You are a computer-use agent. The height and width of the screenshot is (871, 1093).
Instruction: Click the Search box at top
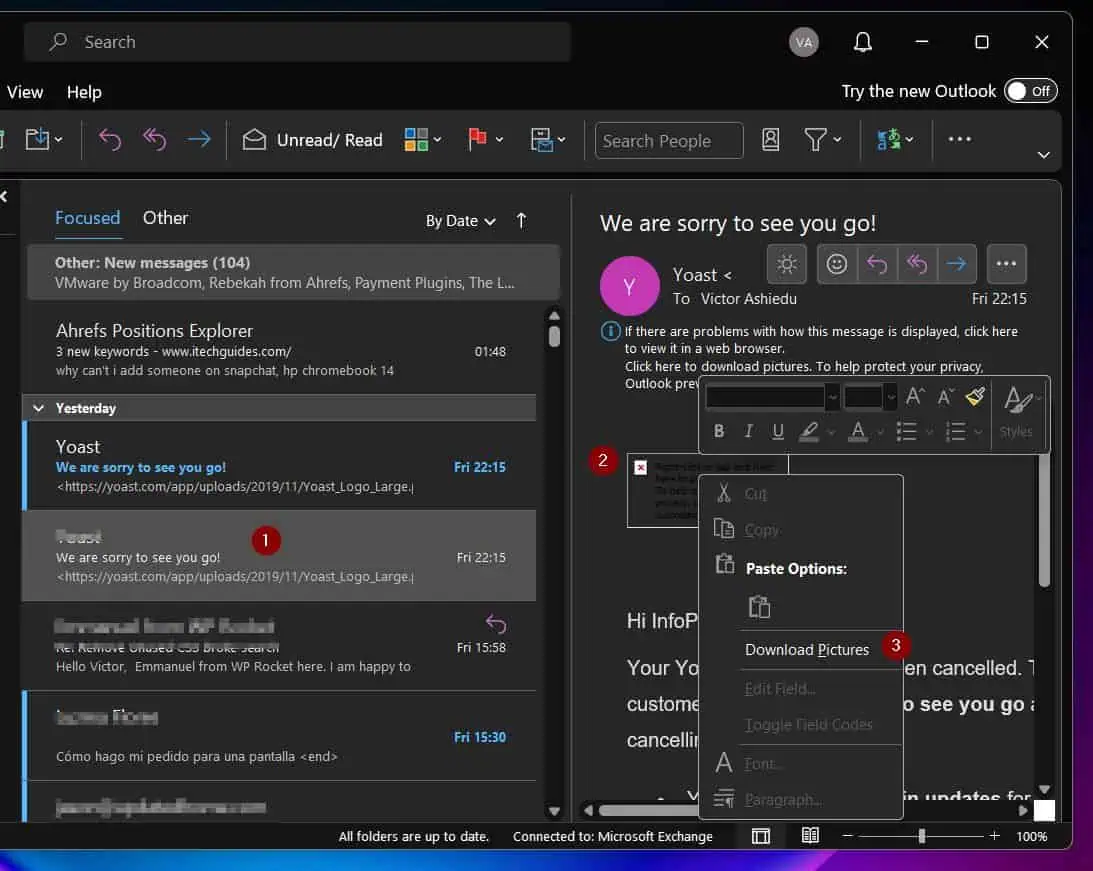click(x=297, y=42)
